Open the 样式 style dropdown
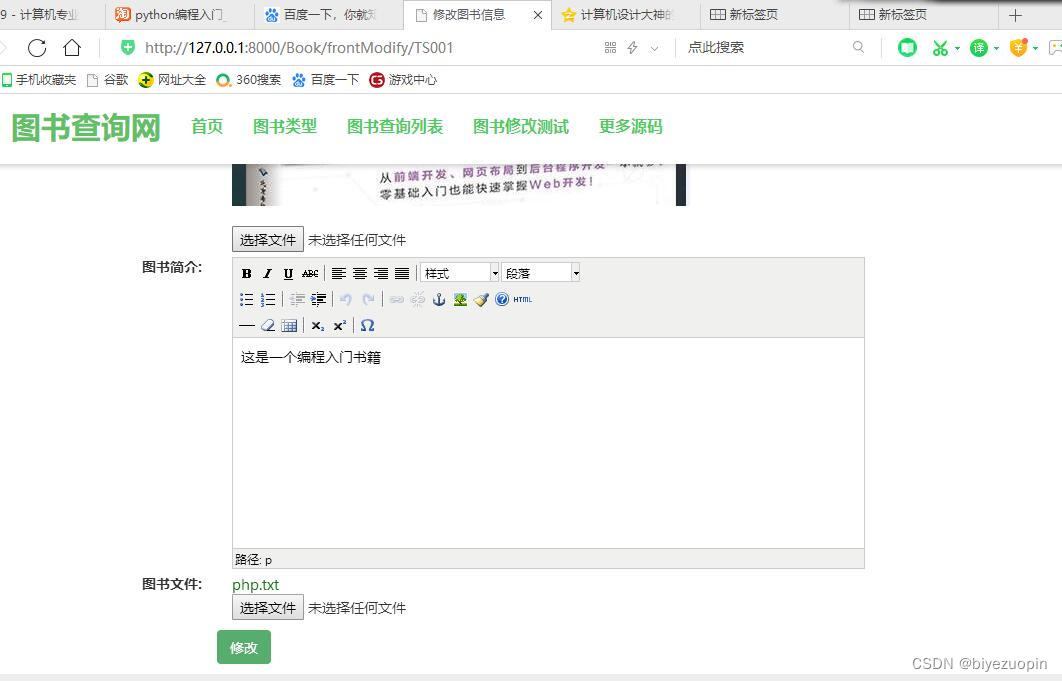The width and height of the screenshot is (1062, 681). 460,272
